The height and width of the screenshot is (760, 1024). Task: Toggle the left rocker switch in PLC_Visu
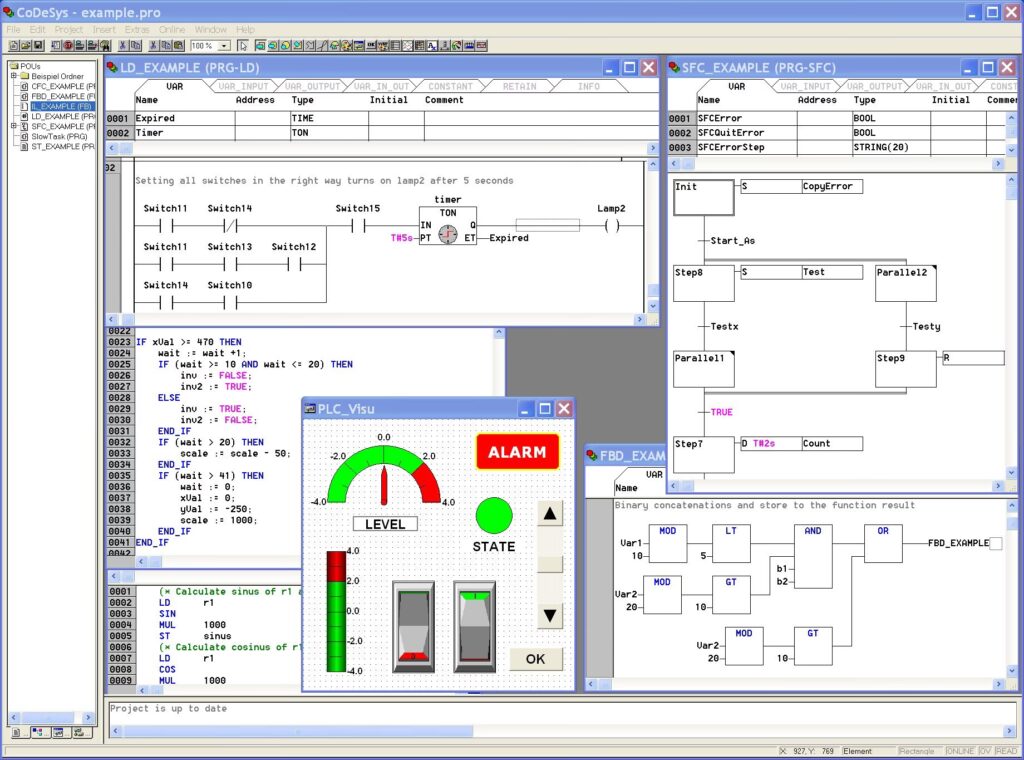click(413, 626)
